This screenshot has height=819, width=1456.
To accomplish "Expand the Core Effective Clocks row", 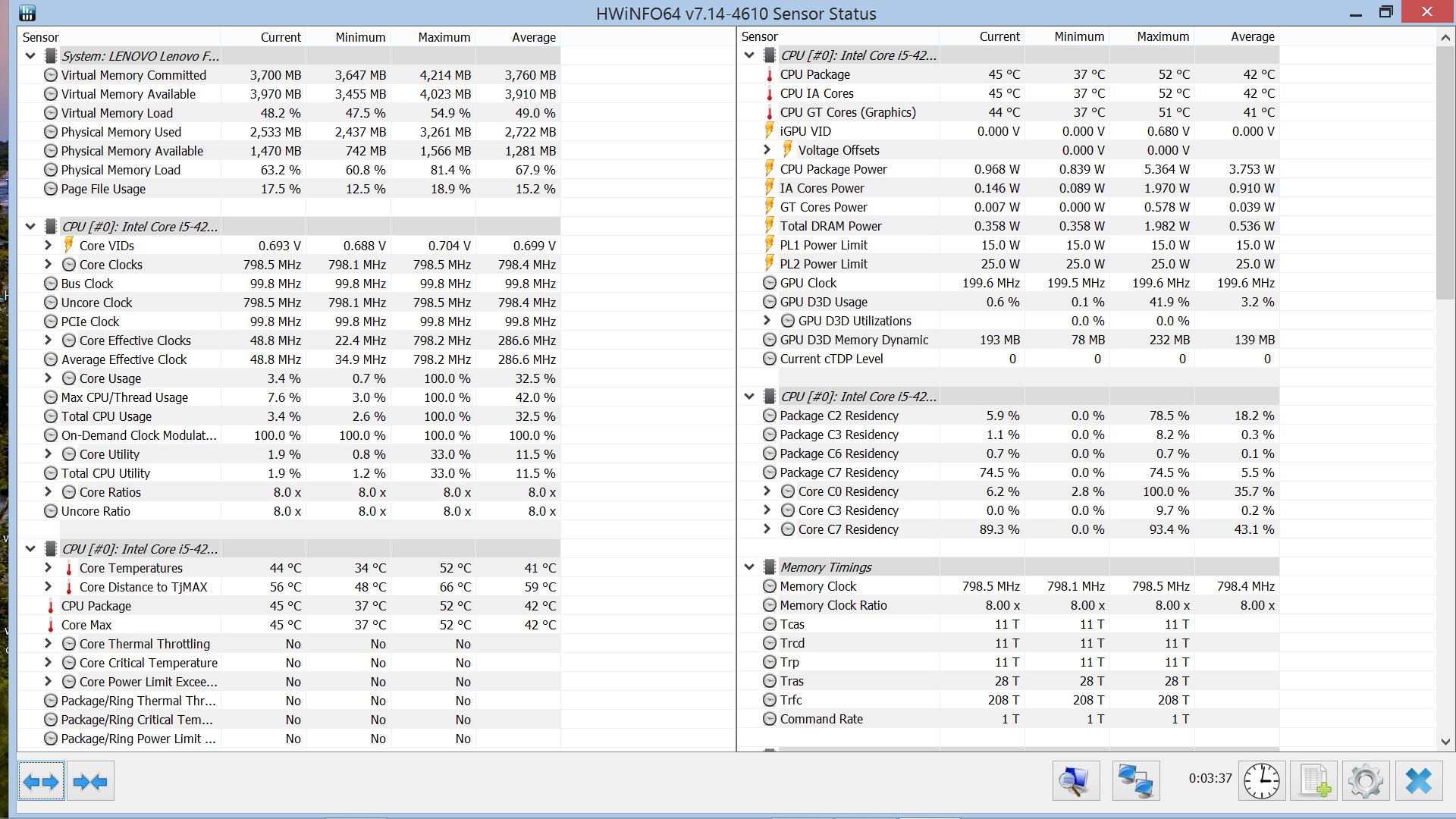I will 48,340.
